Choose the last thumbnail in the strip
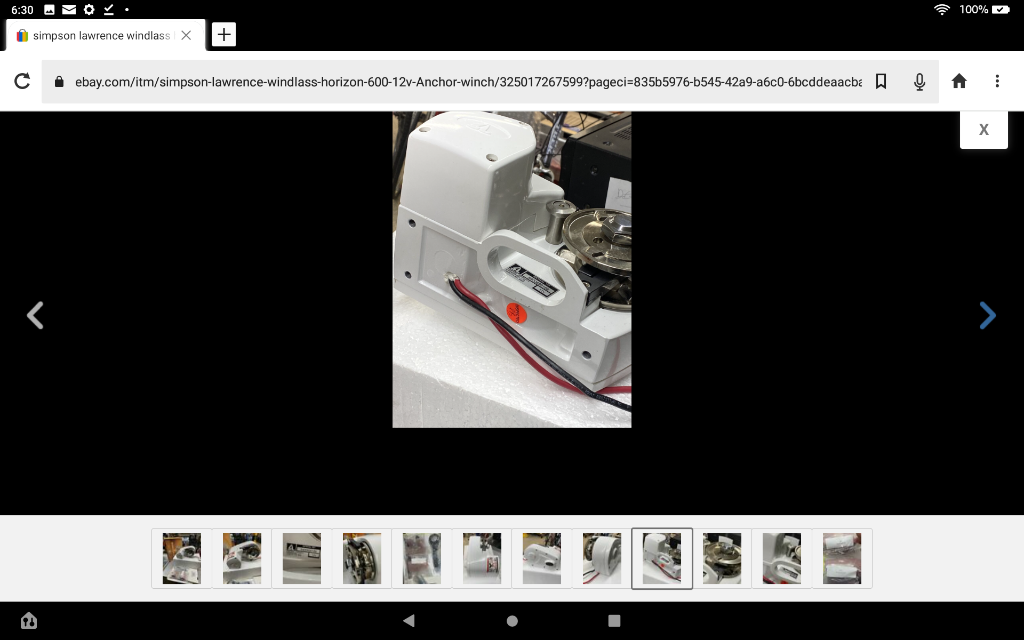The image size is (1024, 640). (x=842, y=558)
